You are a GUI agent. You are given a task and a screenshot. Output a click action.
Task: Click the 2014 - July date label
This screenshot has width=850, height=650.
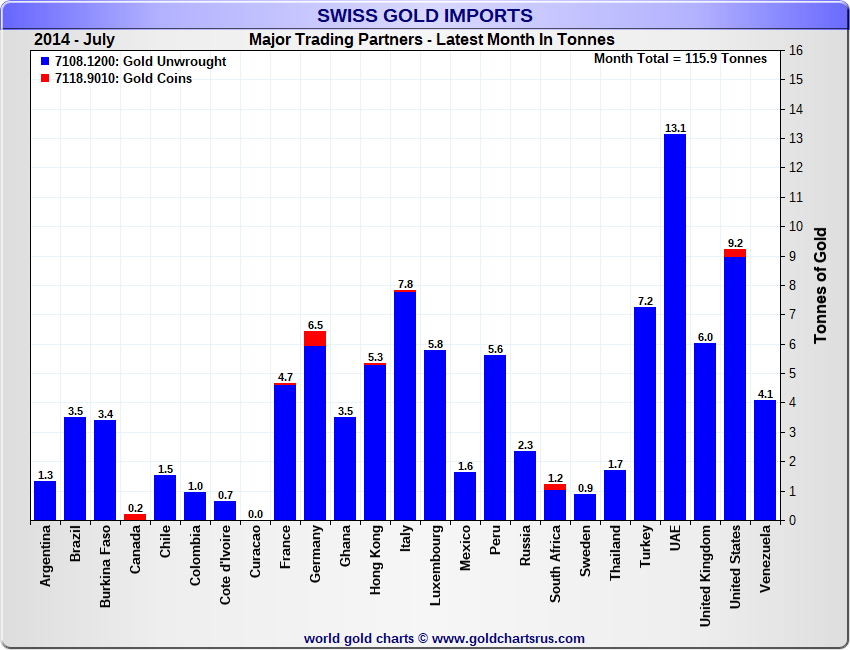(75, 40)
